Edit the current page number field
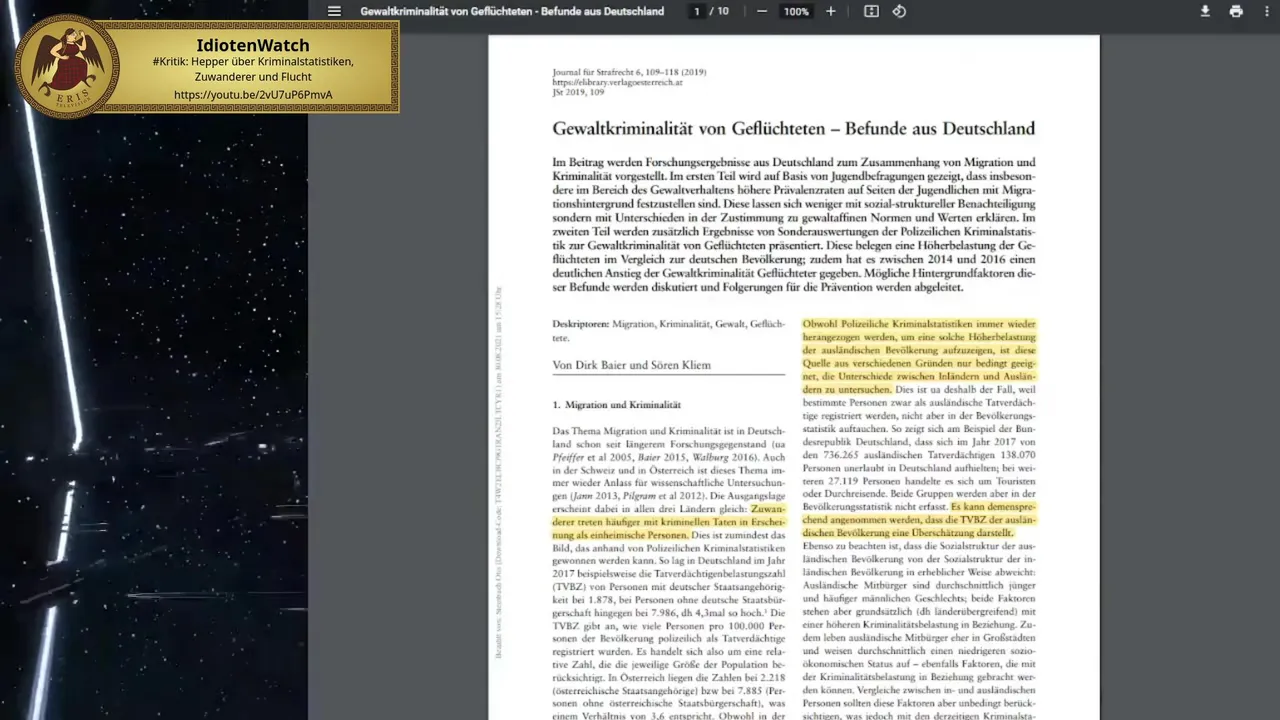The width and height of the screenshot is (1280, 720). pyautogui.click(x=697, y=11)
